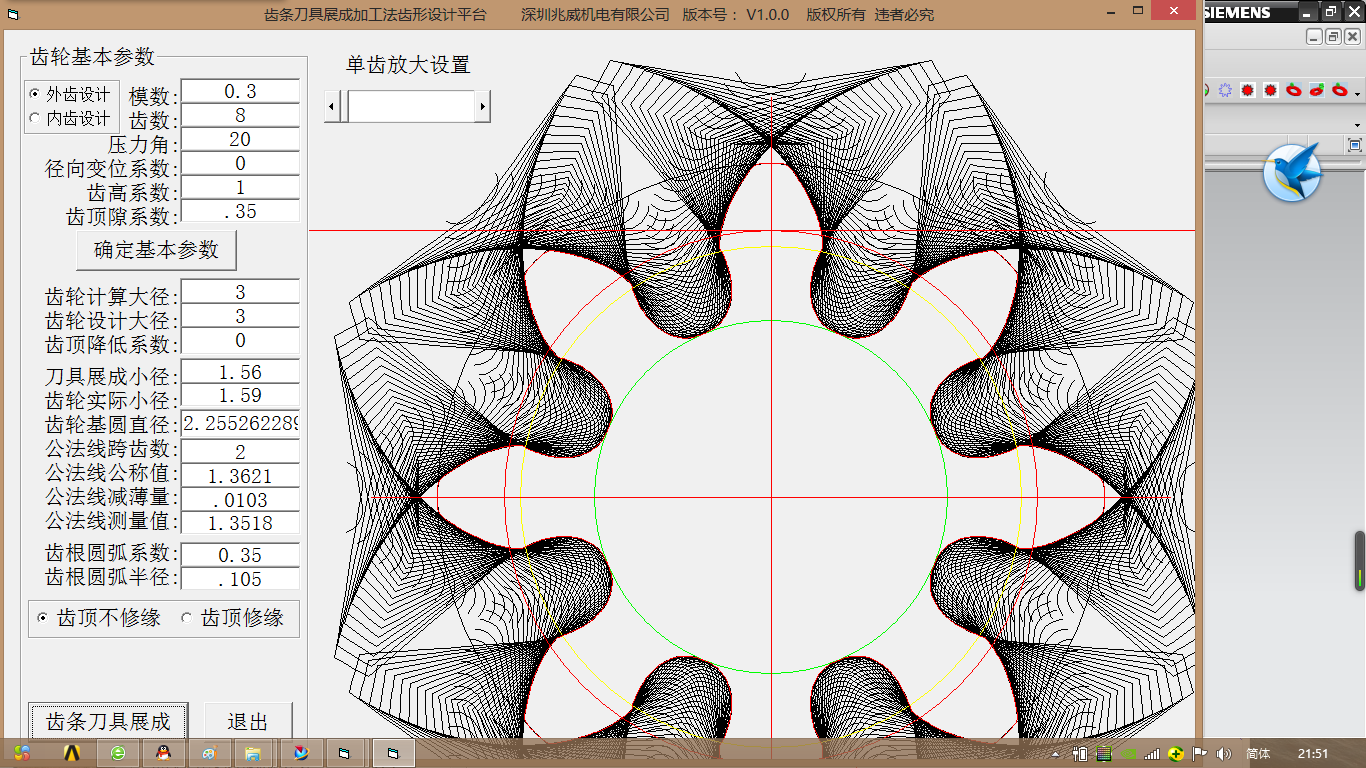Image resolution: width=1366 pixels, height=768 pixels.
Task: Click the 公法线测量值 field showing 1.3518
Action: 240,522
